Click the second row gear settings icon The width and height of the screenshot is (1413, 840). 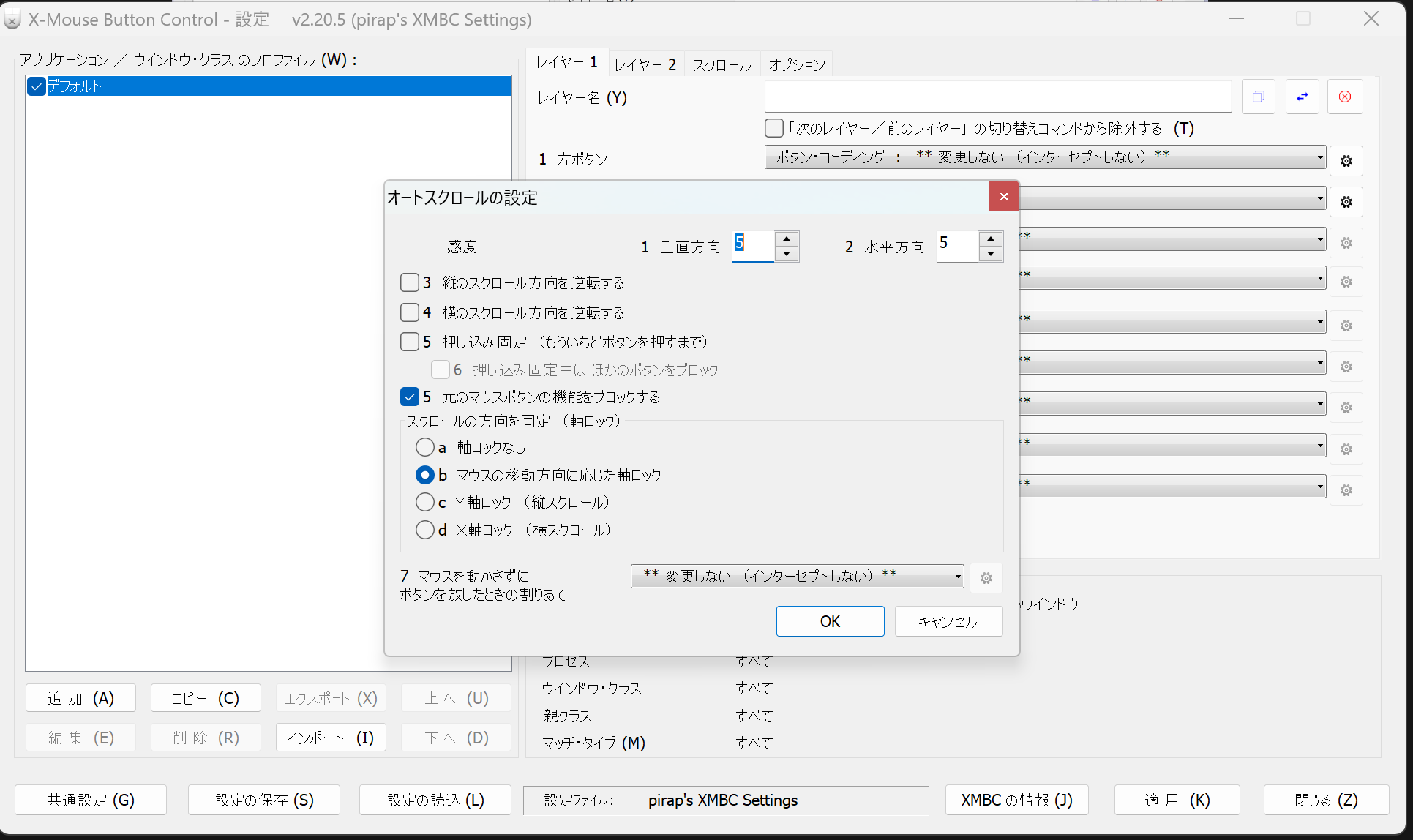1346,202
